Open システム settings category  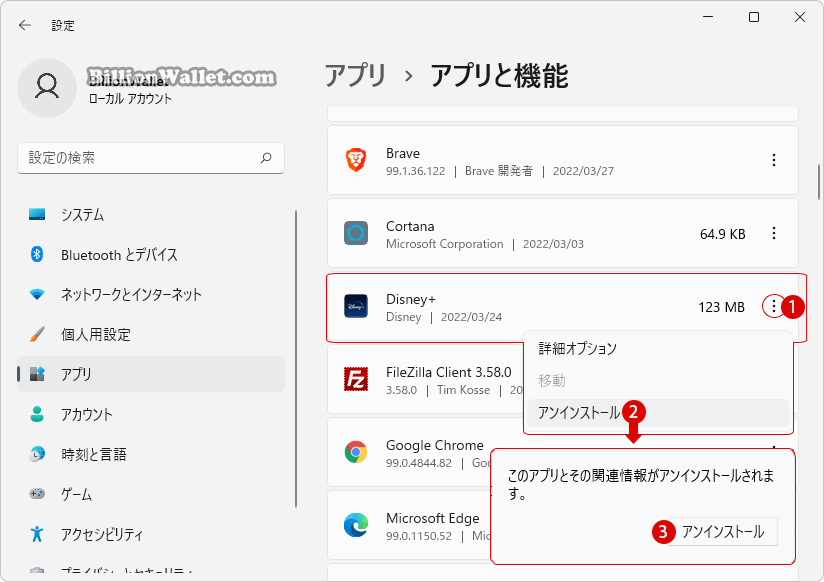[x=151, y=215]
